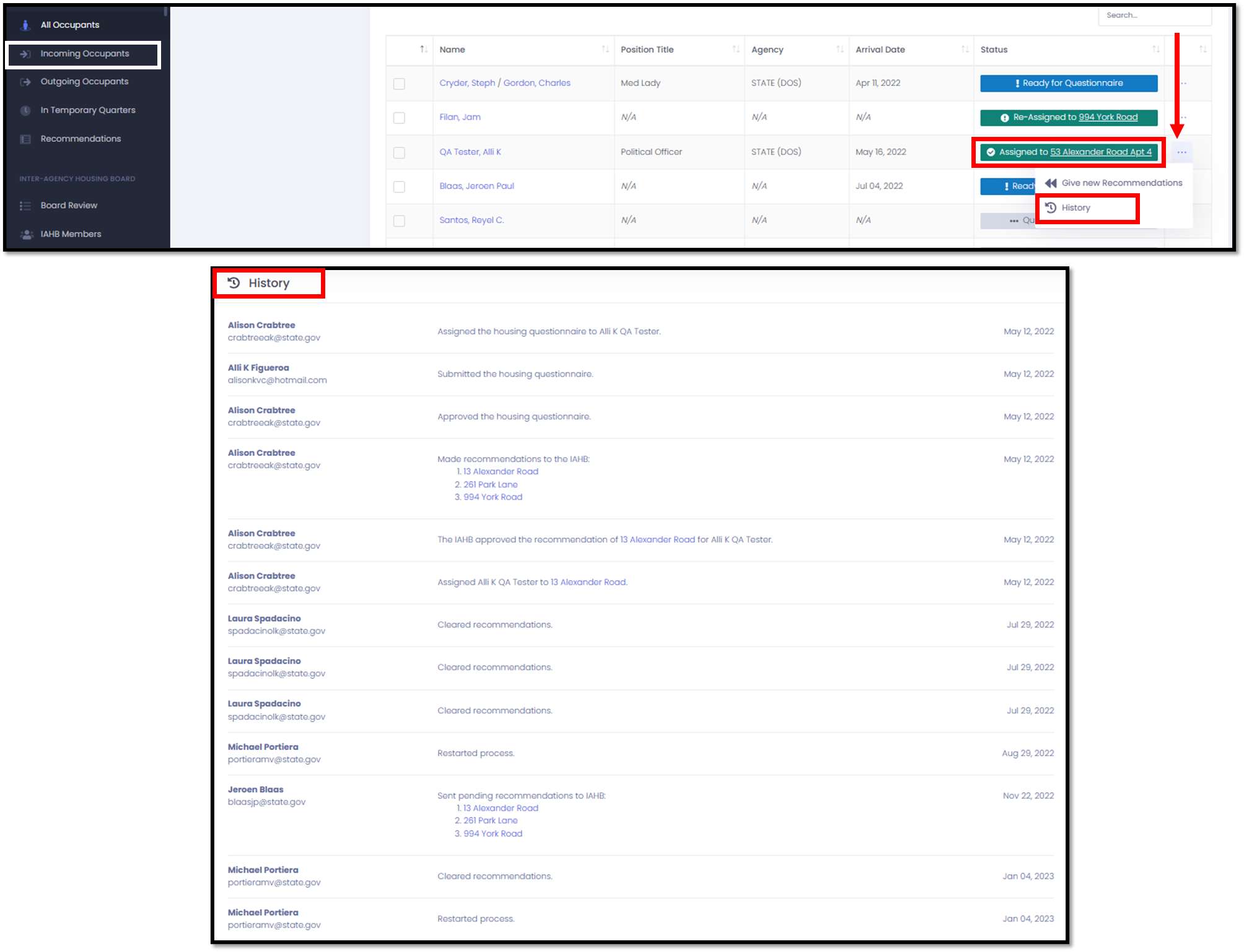
Task: Open IAHB Members page
Action: point(71,234)
